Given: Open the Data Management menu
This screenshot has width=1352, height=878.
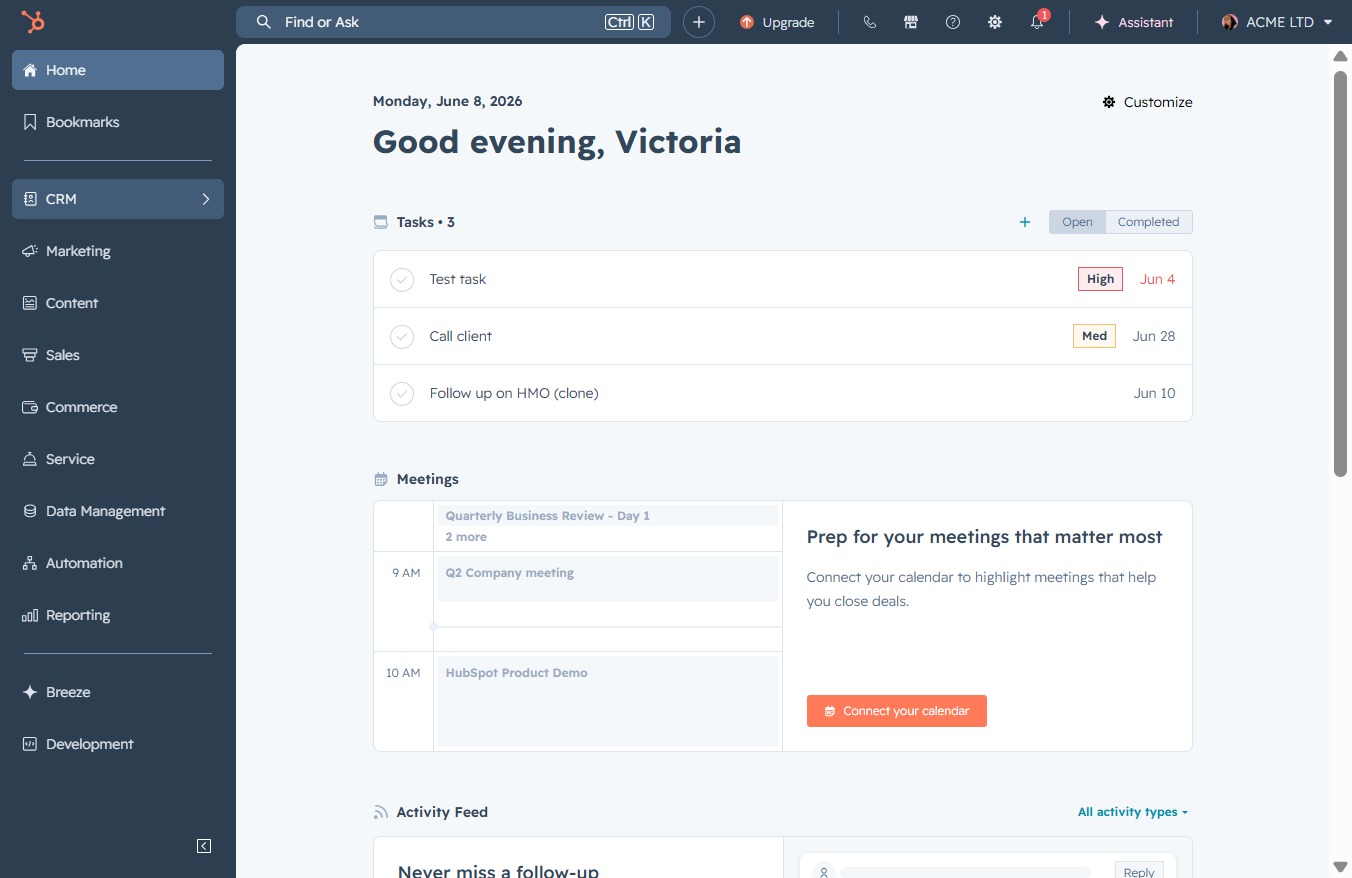Looking at the screenshot, I should click(x=118, y=511).
